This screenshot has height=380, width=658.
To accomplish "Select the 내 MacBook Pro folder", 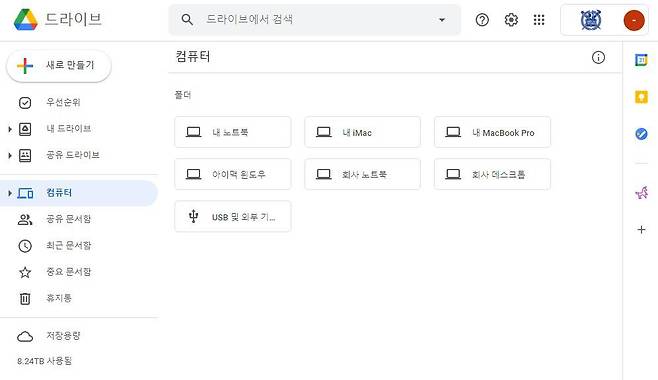I will tap(492, 132).
